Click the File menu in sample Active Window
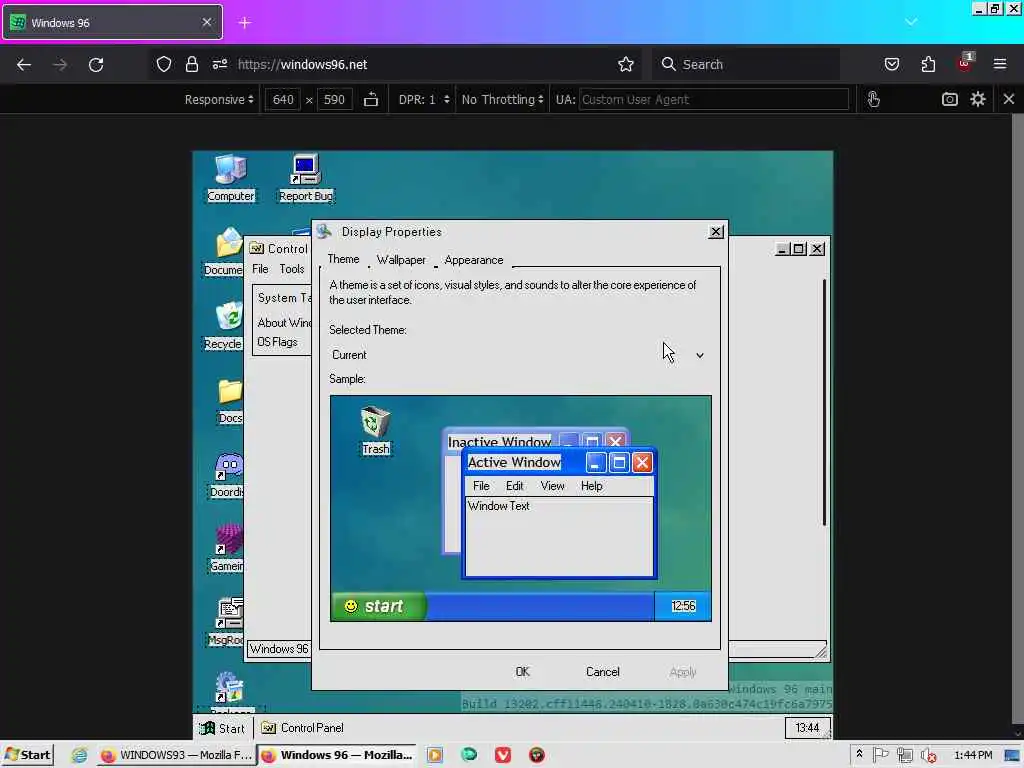The height and width of the screenshot is (768, 1024). point(481,486)
